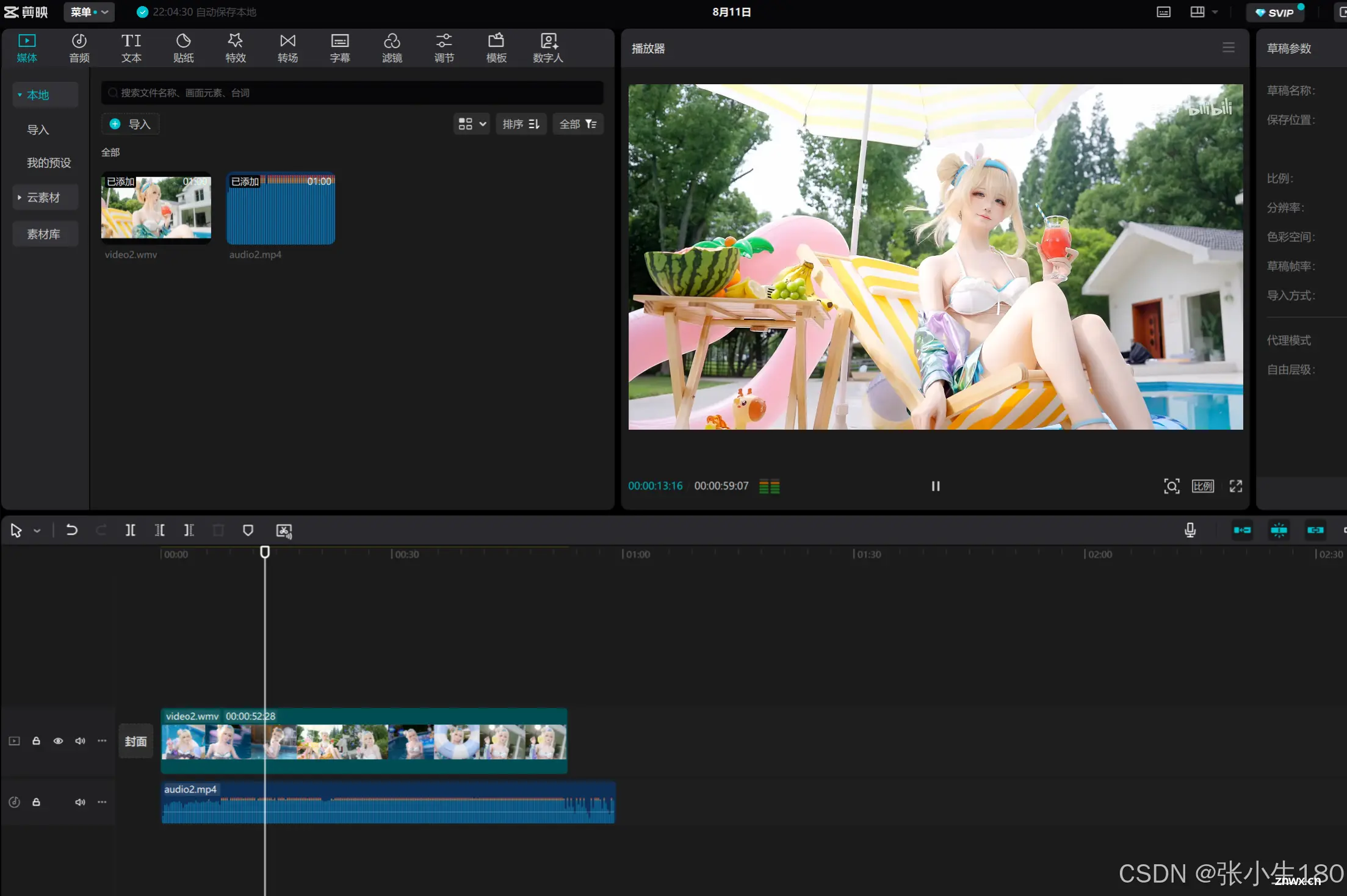Toggle lock icon on video track
The height and width of the screenshot is (896, 1347).
point(36,740)
